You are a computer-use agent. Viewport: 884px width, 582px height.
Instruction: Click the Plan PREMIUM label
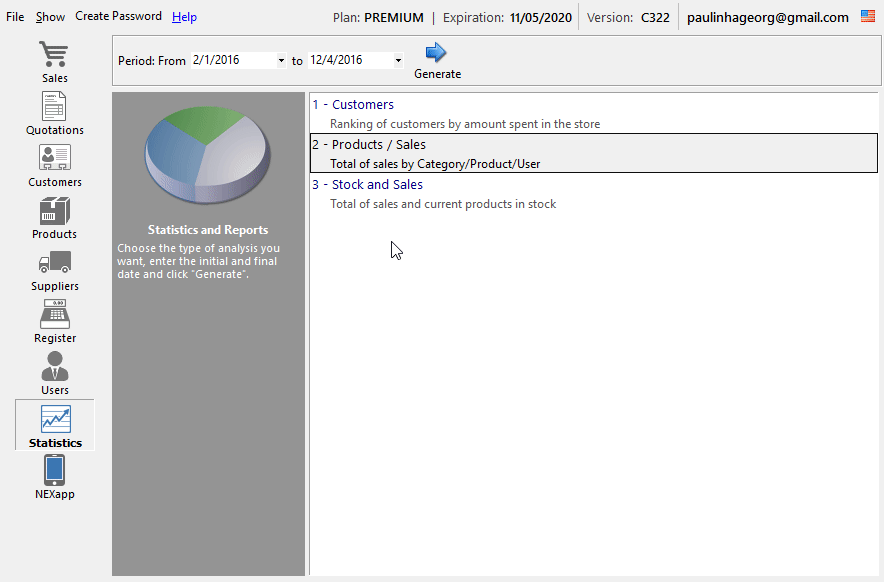coord(378,17)
